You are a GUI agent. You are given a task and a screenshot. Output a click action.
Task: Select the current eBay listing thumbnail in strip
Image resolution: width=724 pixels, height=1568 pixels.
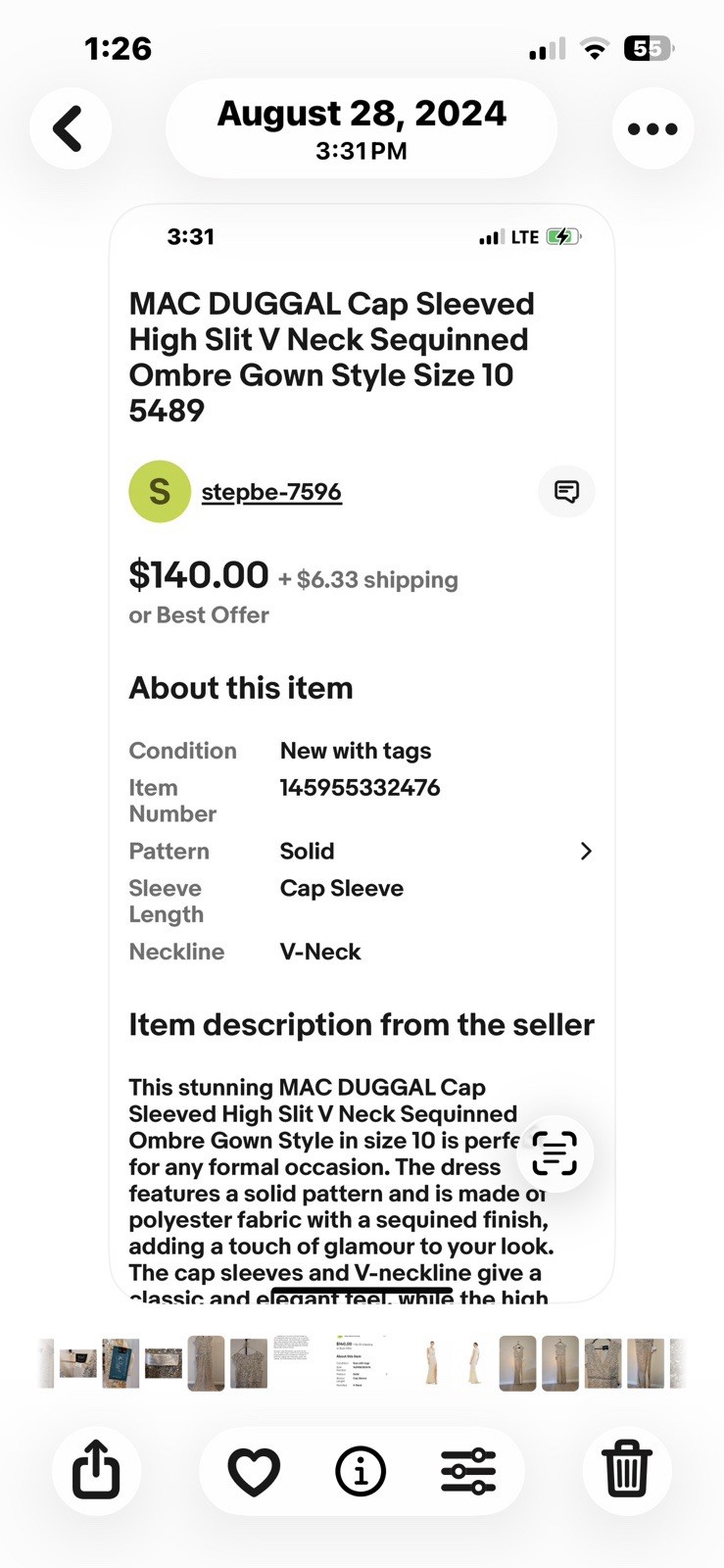pyautogui.click(x=361, y=1362)
